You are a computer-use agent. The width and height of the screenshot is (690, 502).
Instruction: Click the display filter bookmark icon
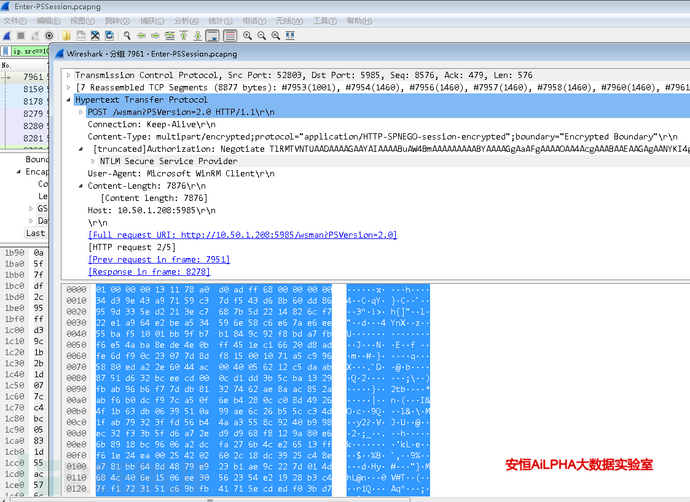(x=6, y=51)
